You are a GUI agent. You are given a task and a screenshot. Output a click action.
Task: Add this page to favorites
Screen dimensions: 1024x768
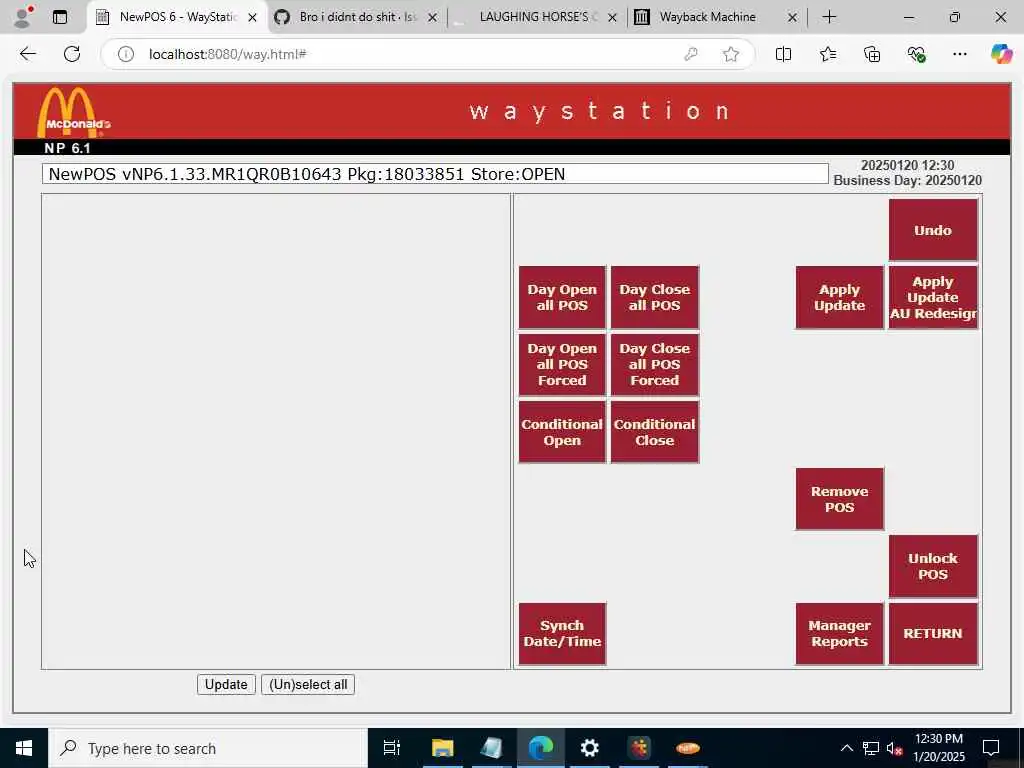pos(731,54)
